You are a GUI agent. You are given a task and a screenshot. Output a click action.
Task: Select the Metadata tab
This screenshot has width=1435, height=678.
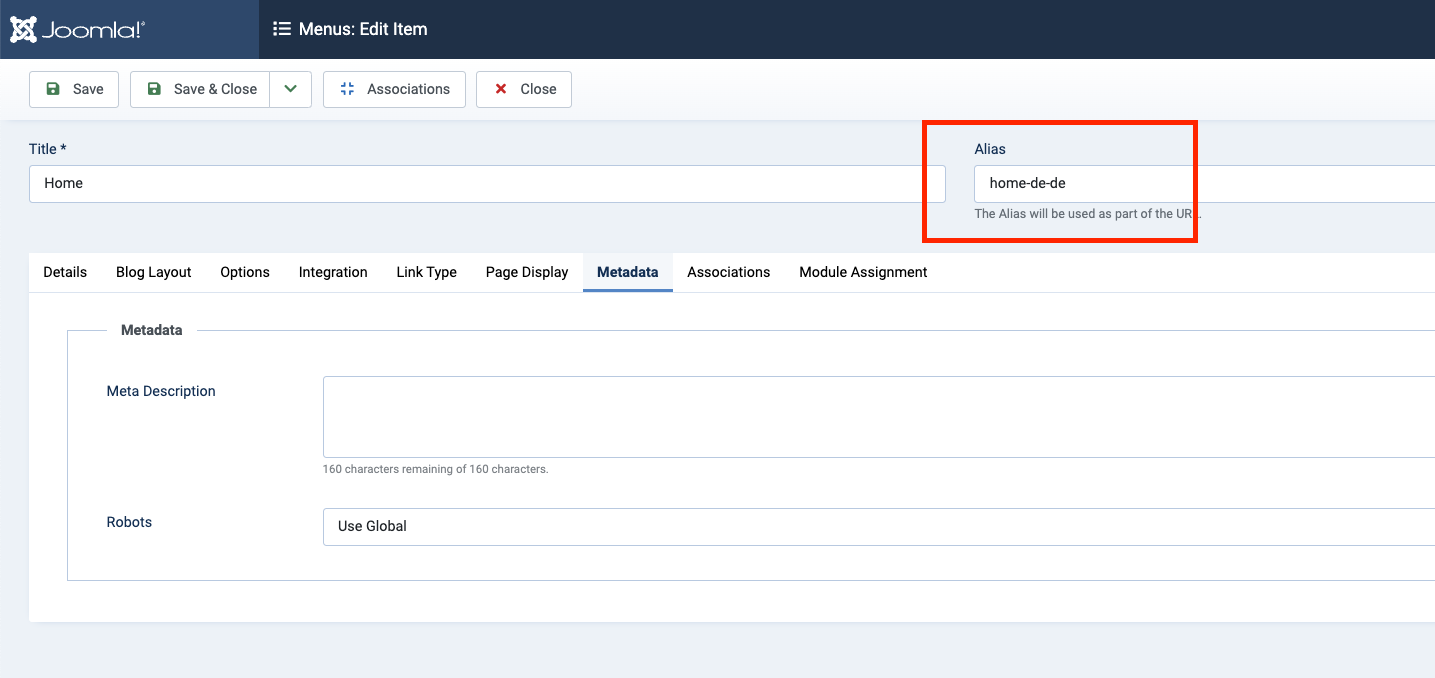pyautogui.click(x=627, y=272)
